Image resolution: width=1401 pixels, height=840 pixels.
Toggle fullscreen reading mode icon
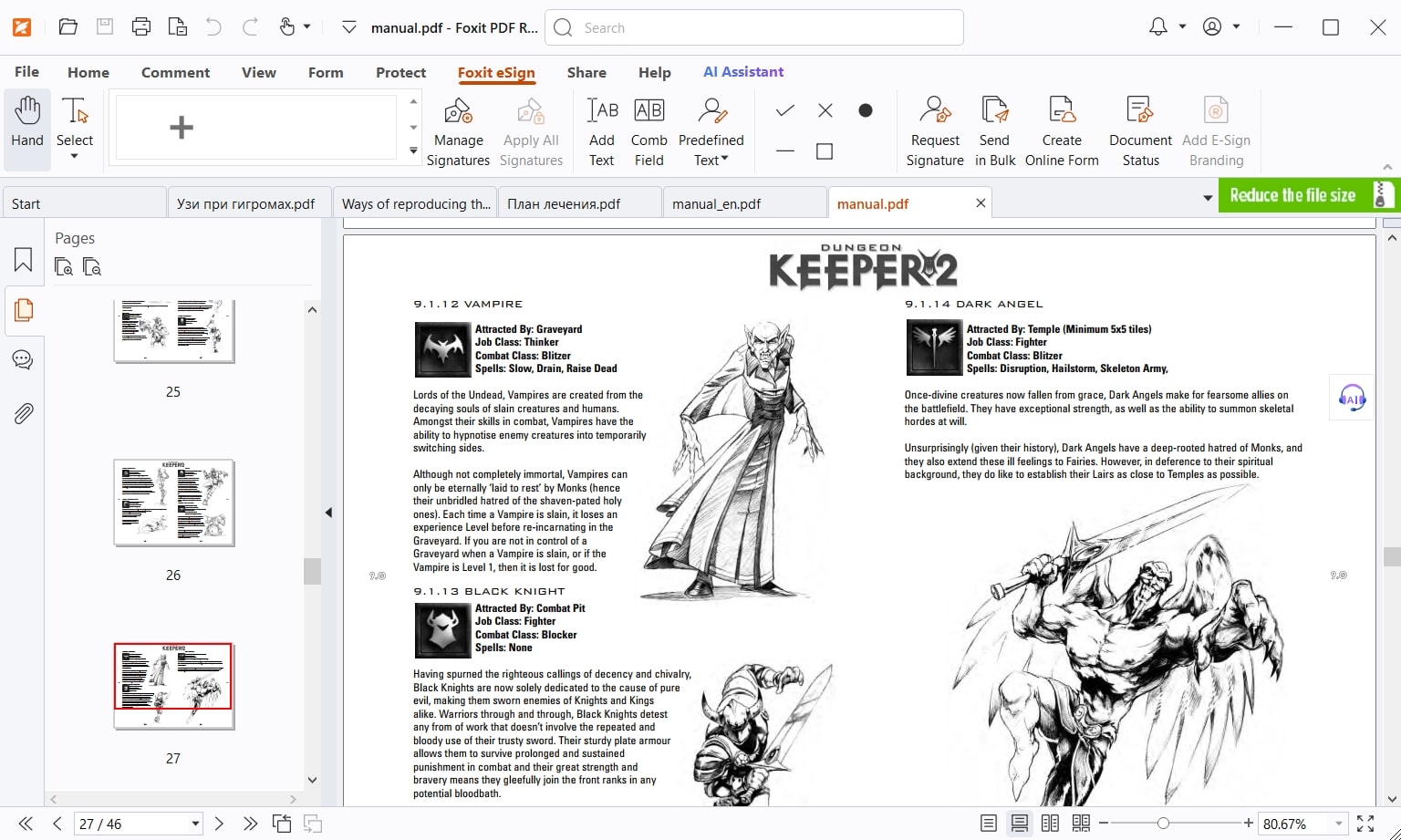(x=1365, y=824)
